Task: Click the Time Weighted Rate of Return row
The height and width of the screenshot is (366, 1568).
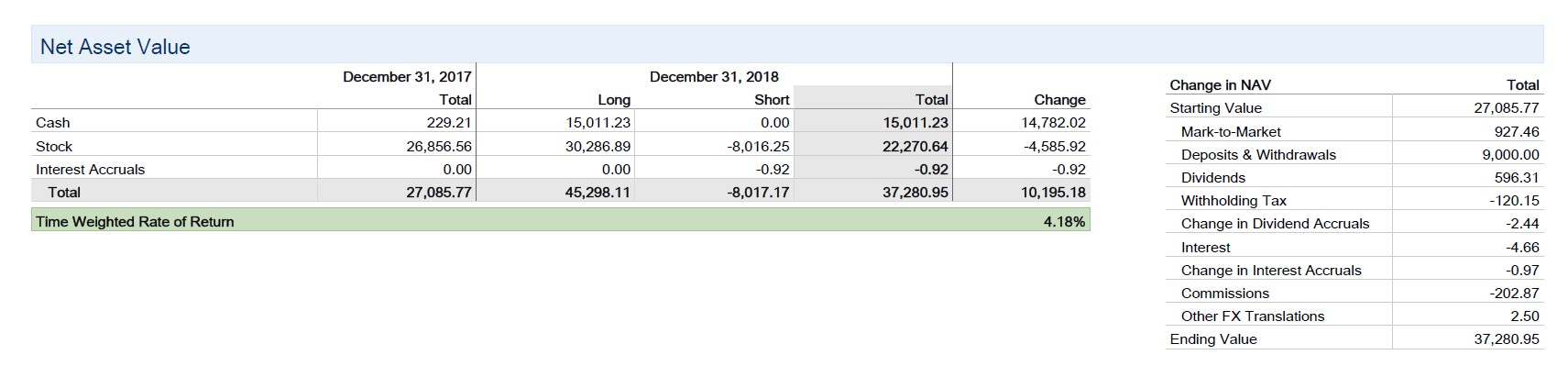Action: (561, 221)
